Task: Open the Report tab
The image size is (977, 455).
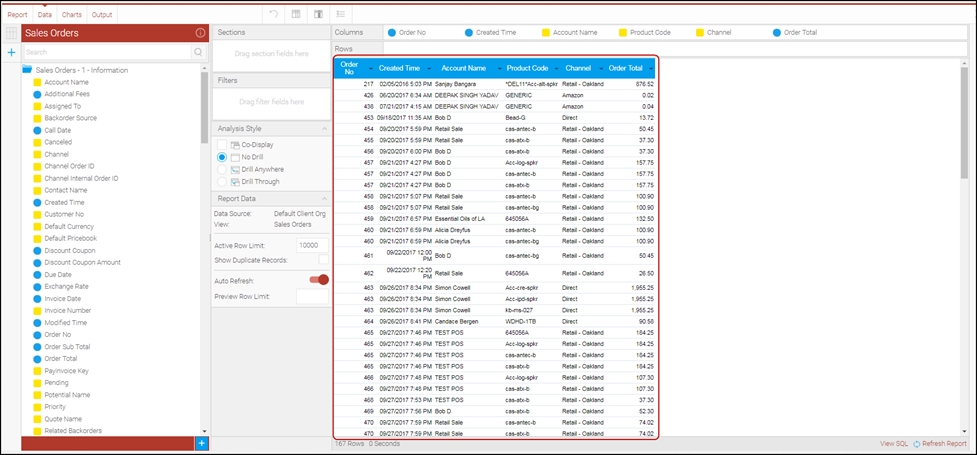Action: tap(17, 14)
